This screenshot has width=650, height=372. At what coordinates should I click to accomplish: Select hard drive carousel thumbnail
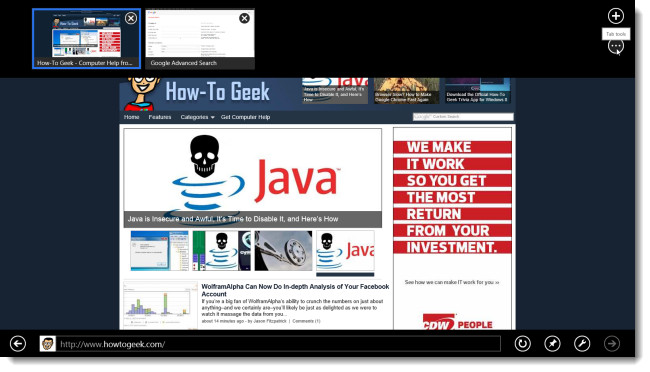point(283,251)
